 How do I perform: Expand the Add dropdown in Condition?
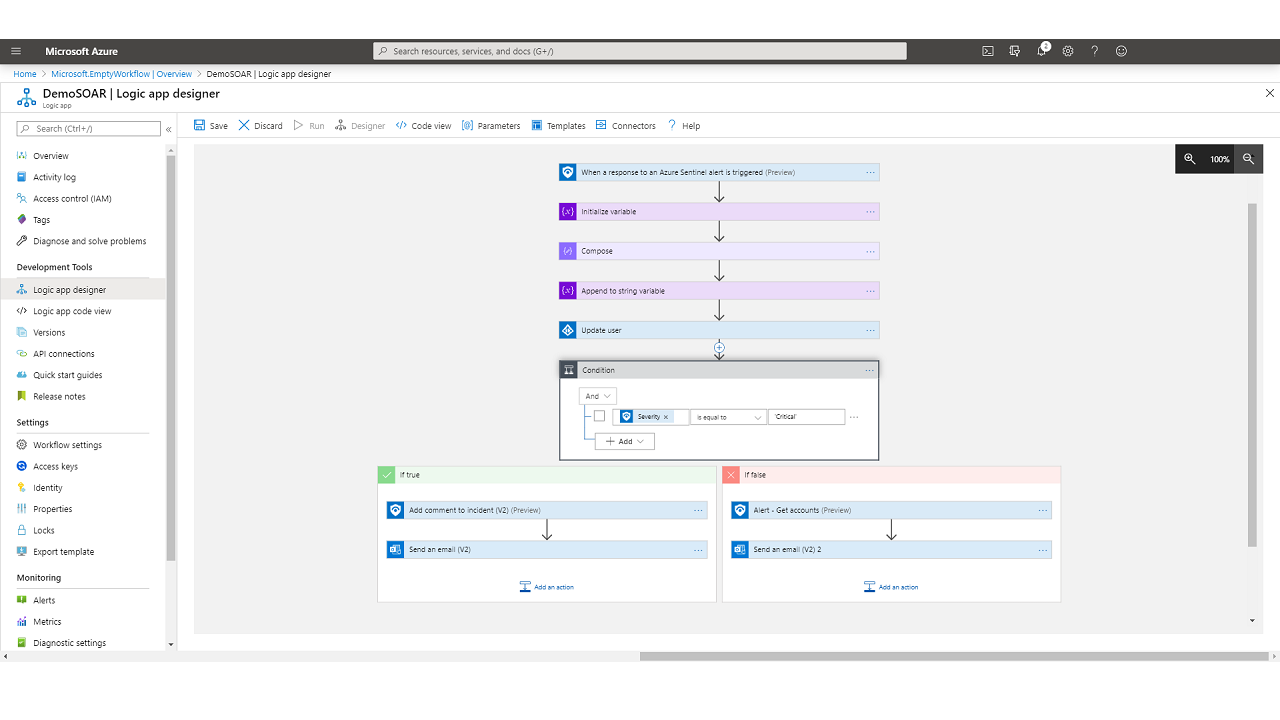625,441
